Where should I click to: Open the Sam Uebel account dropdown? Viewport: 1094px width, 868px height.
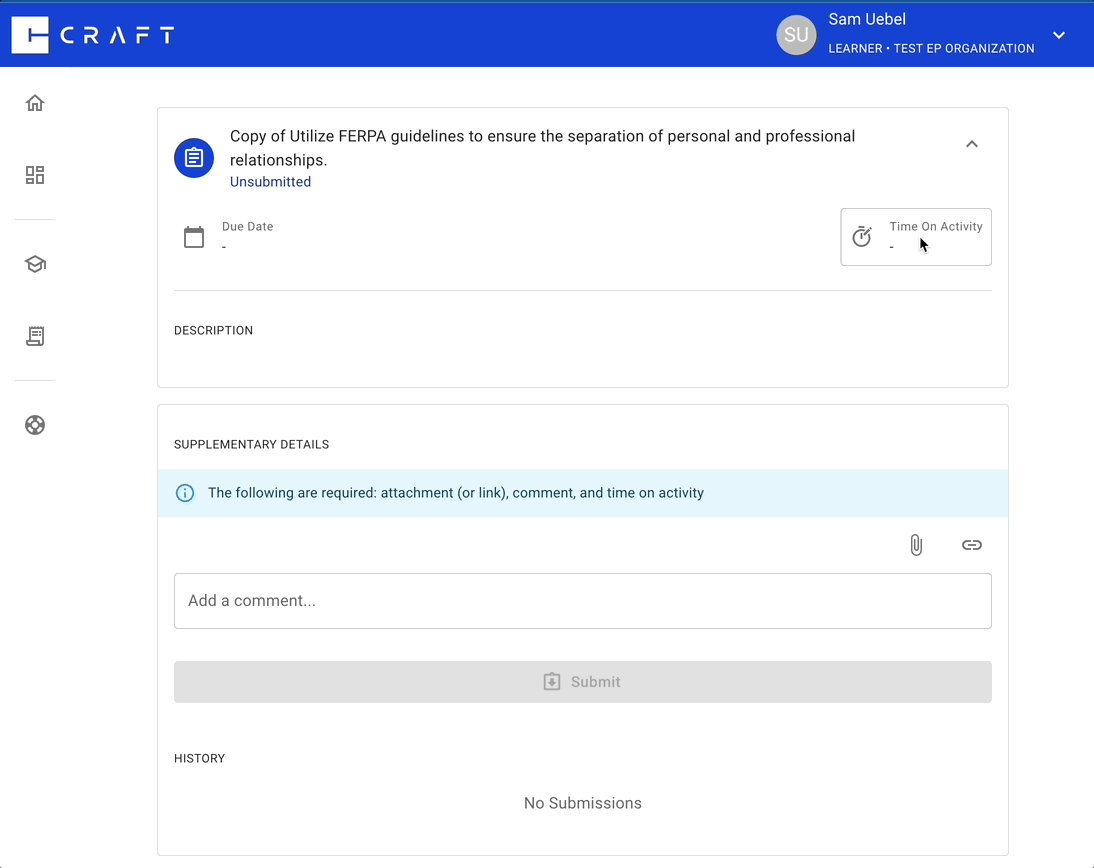1058,34
